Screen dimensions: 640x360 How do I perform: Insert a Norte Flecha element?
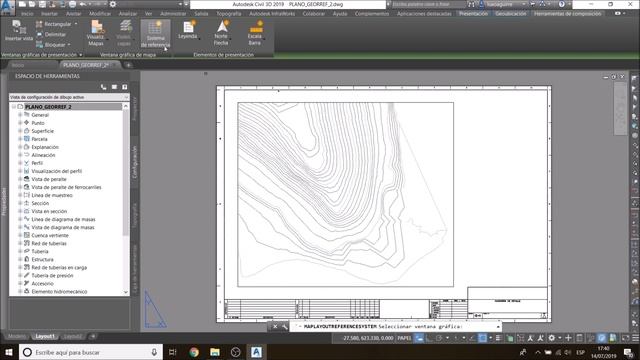click(221, 33)
